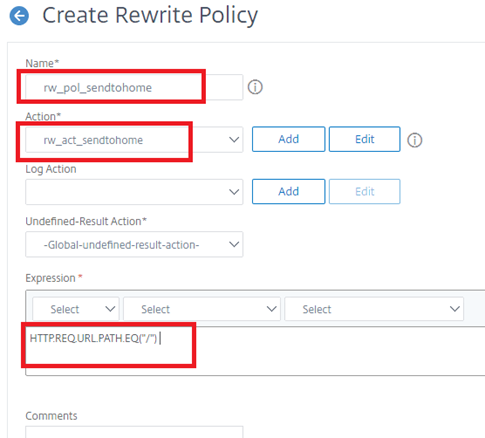Open the middle expression Select dropdown
Screen dimensions: 485x438
[x=202, y=309]
